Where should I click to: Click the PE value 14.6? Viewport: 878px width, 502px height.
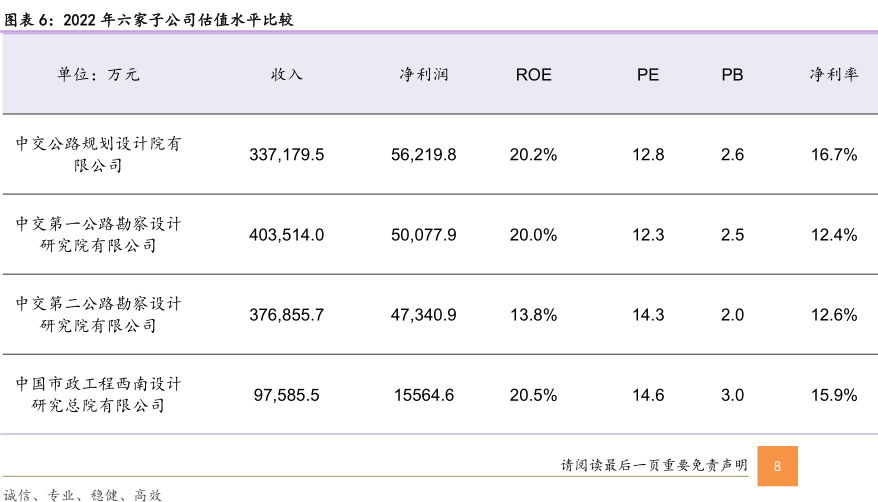tap(648, 395)
